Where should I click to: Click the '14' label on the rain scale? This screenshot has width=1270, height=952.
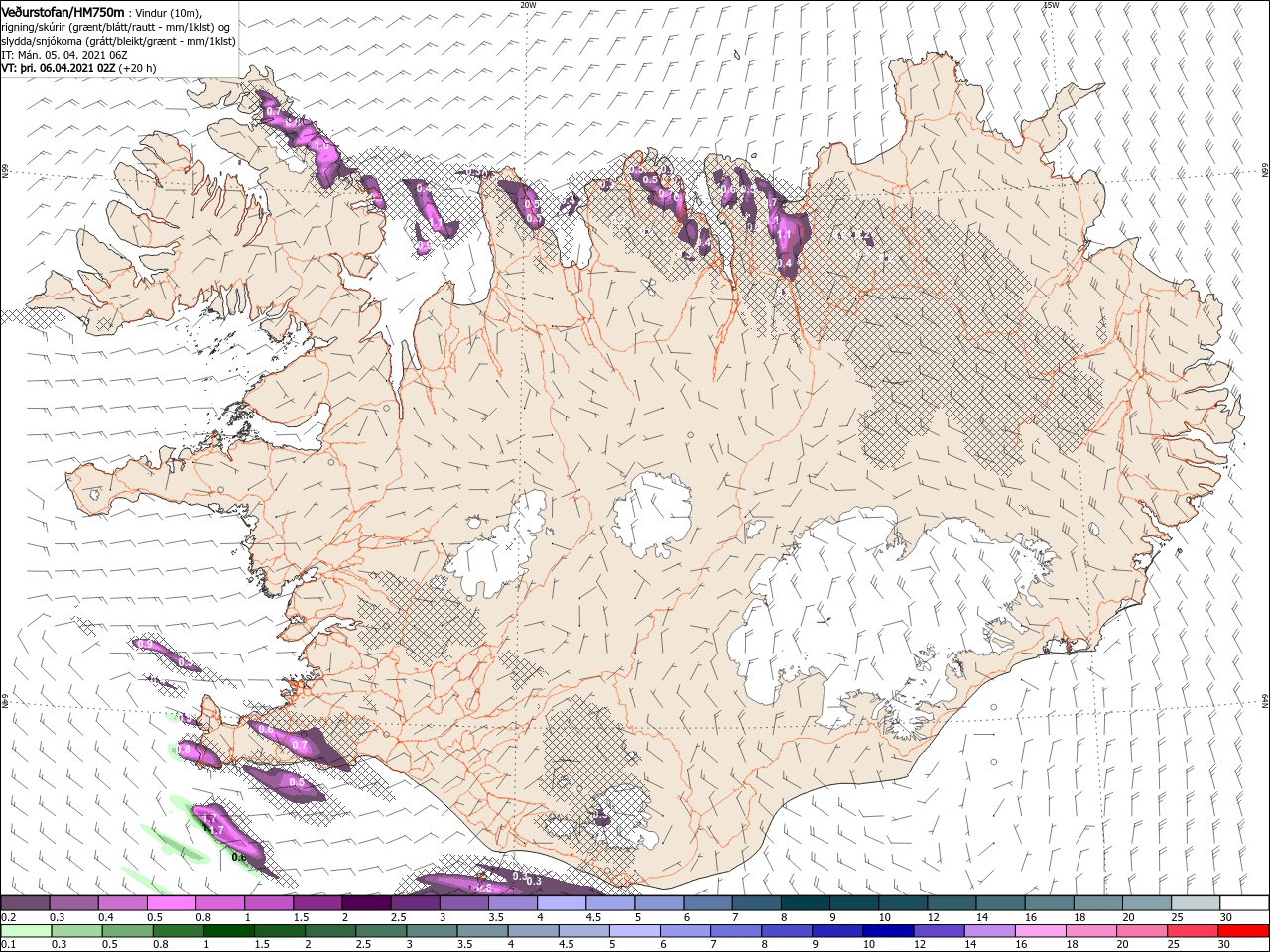[x=970, y=945]
